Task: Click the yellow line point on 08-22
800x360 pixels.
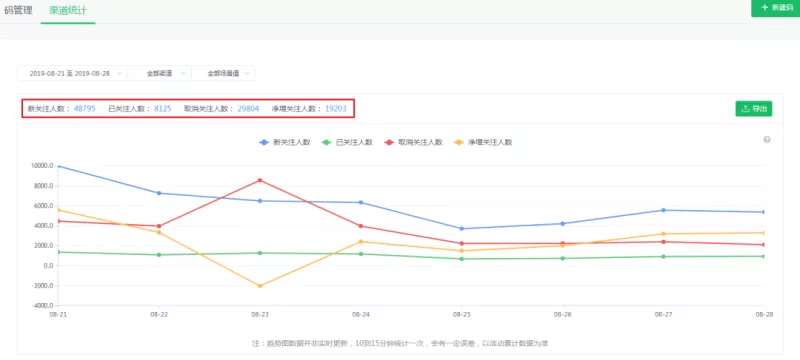Action: (x=159, y=233)
